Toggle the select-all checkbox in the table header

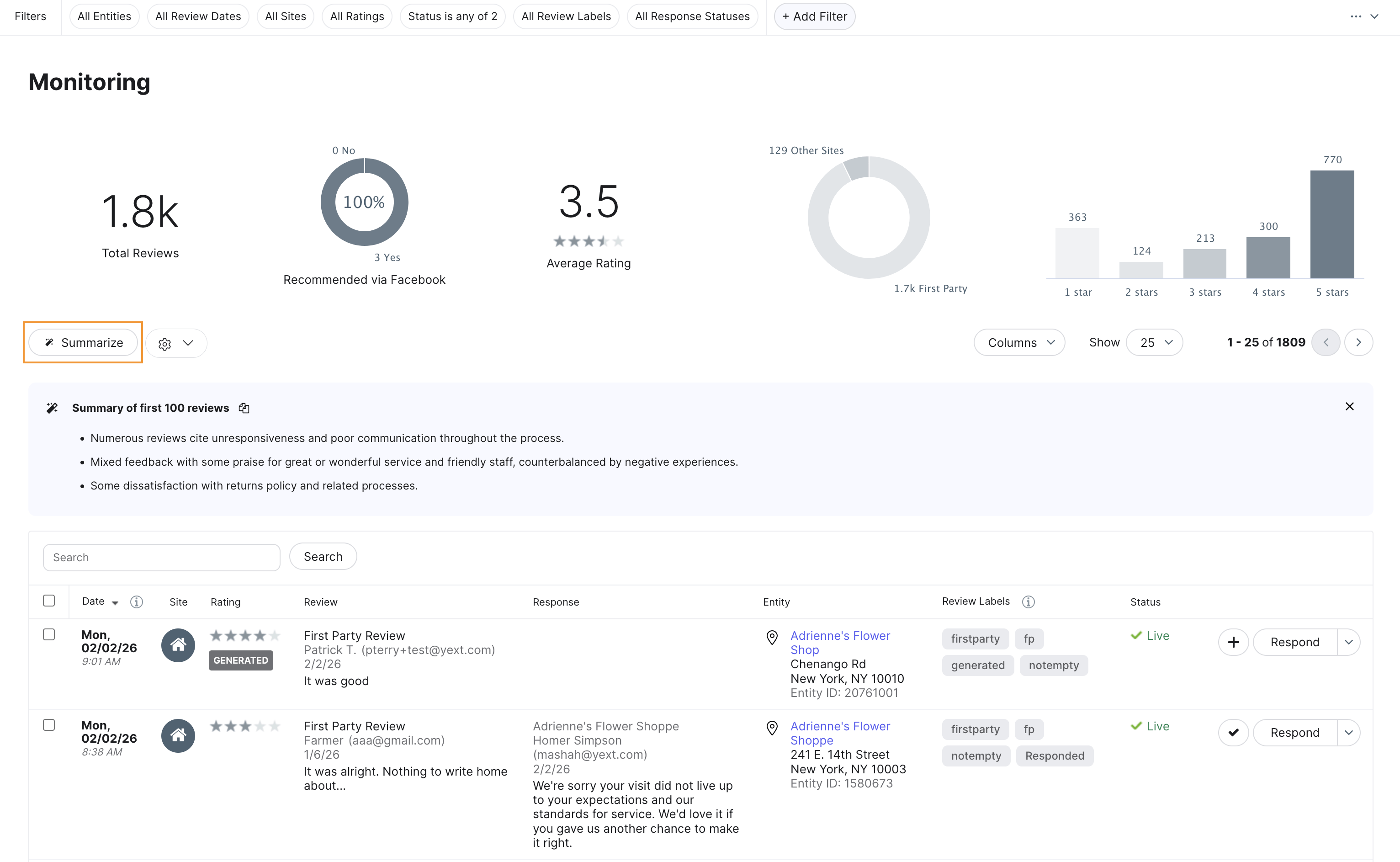pos(49,600)
